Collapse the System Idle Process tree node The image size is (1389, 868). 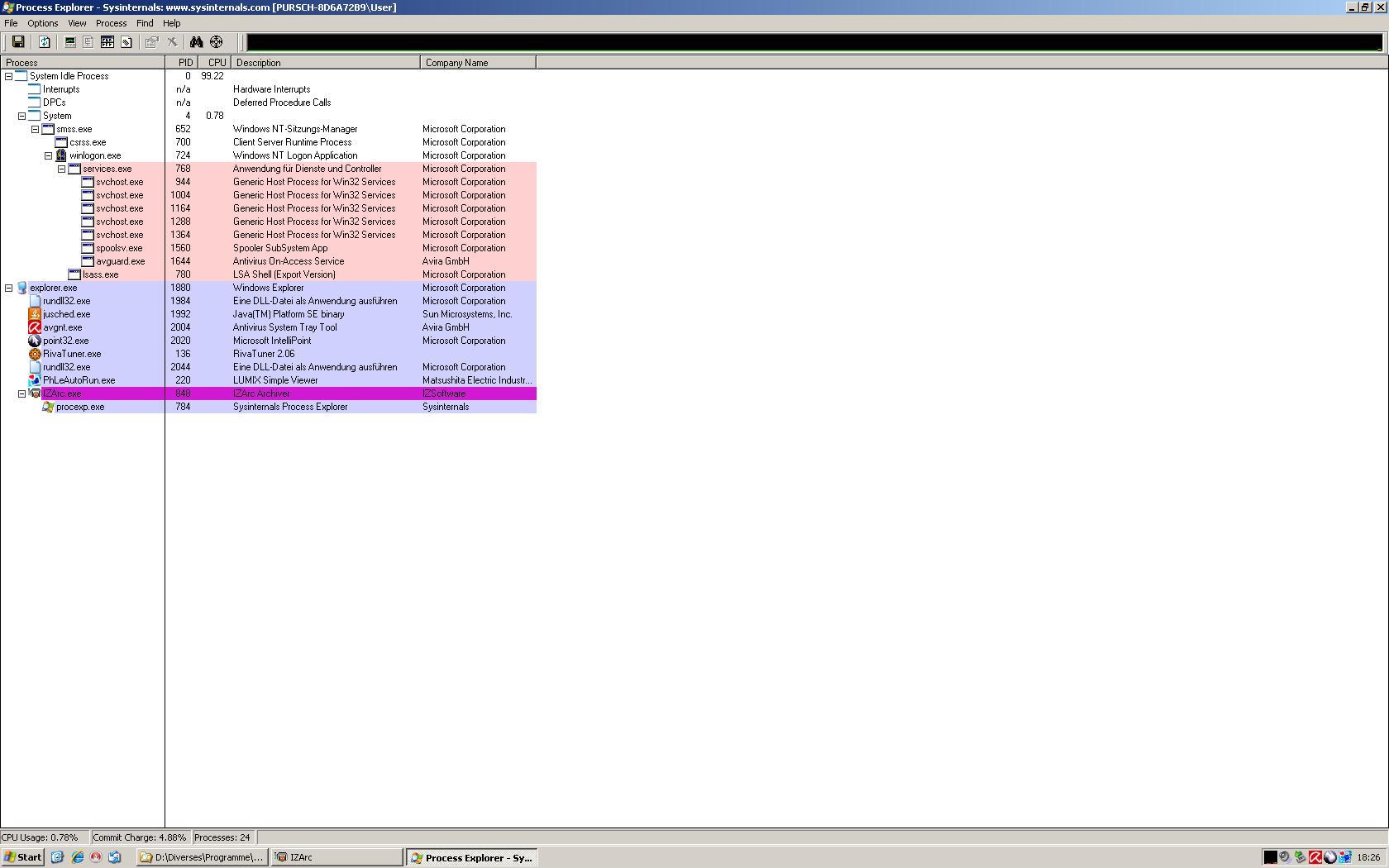(8, 76)
